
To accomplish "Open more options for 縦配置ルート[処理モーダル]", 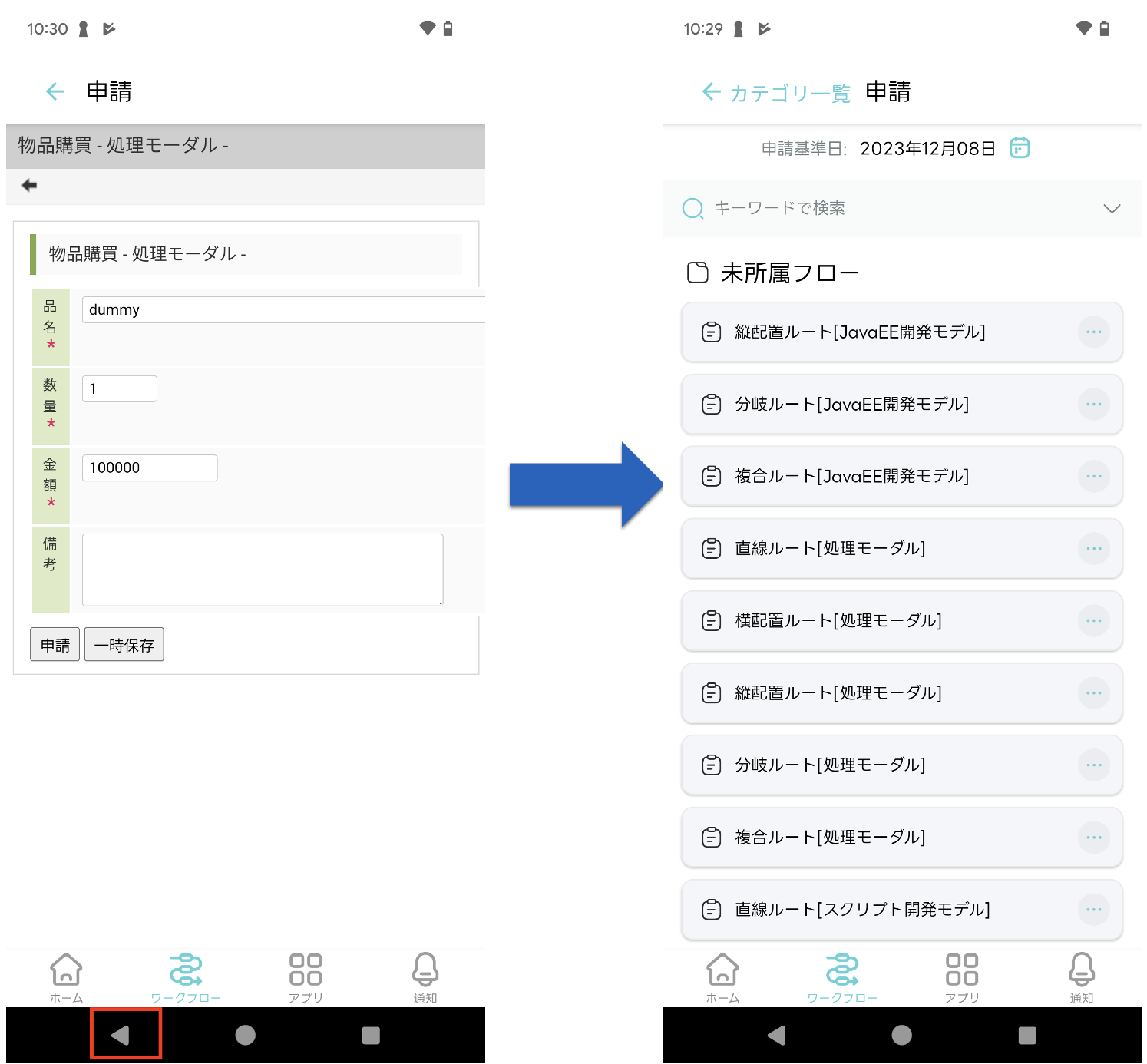I will (x=1094, y=692).
